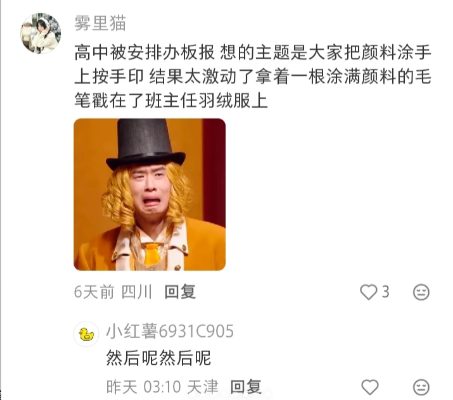453x400 pixels.
Task: Click the like count 3 next to heart
Action: [386, 292]
